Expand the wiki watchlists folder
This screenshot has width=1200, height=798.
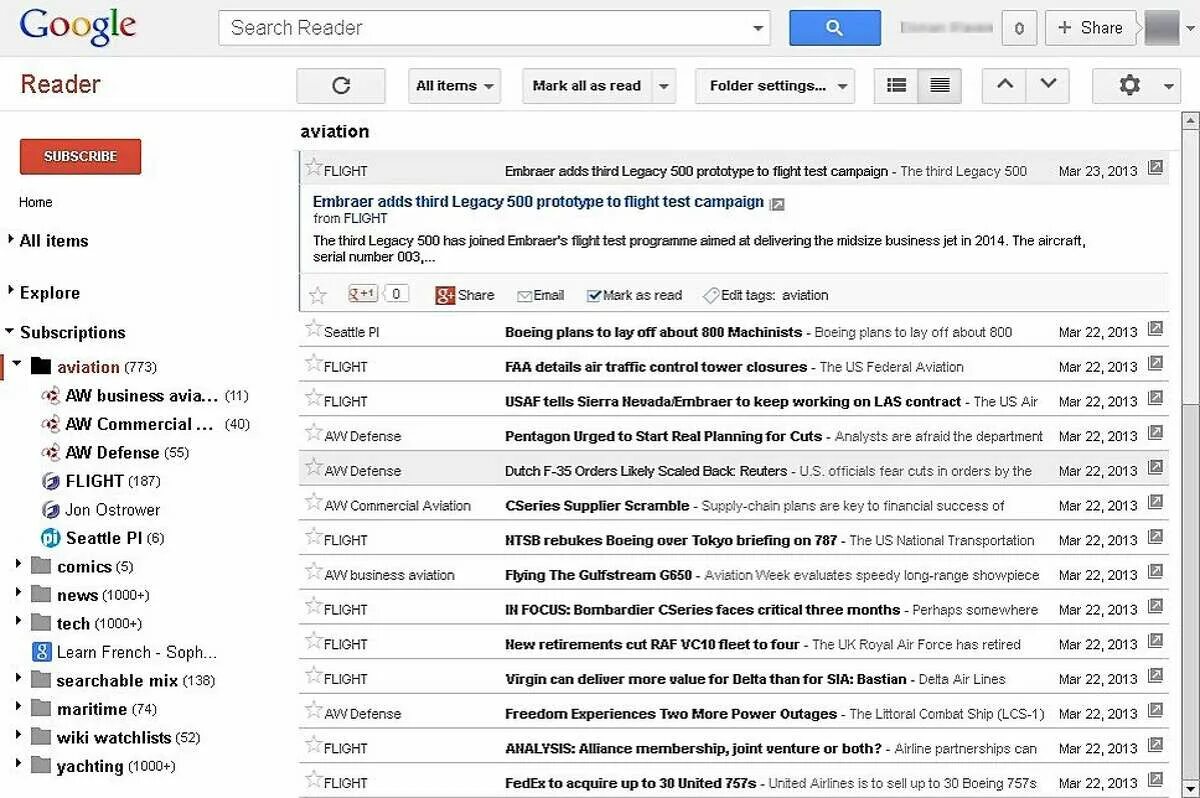tap(18, 736)
